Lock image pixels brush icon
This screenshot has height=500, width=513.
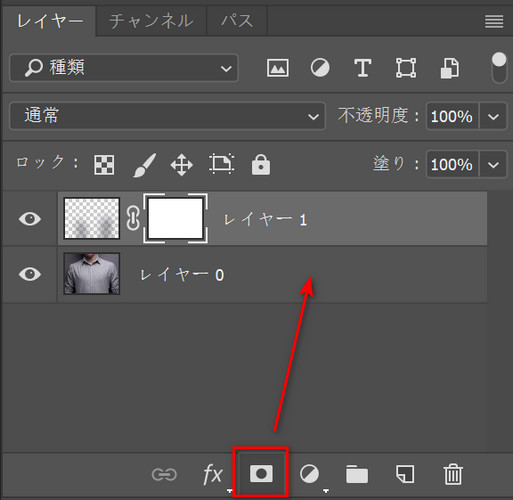click(x=144, y=165)
